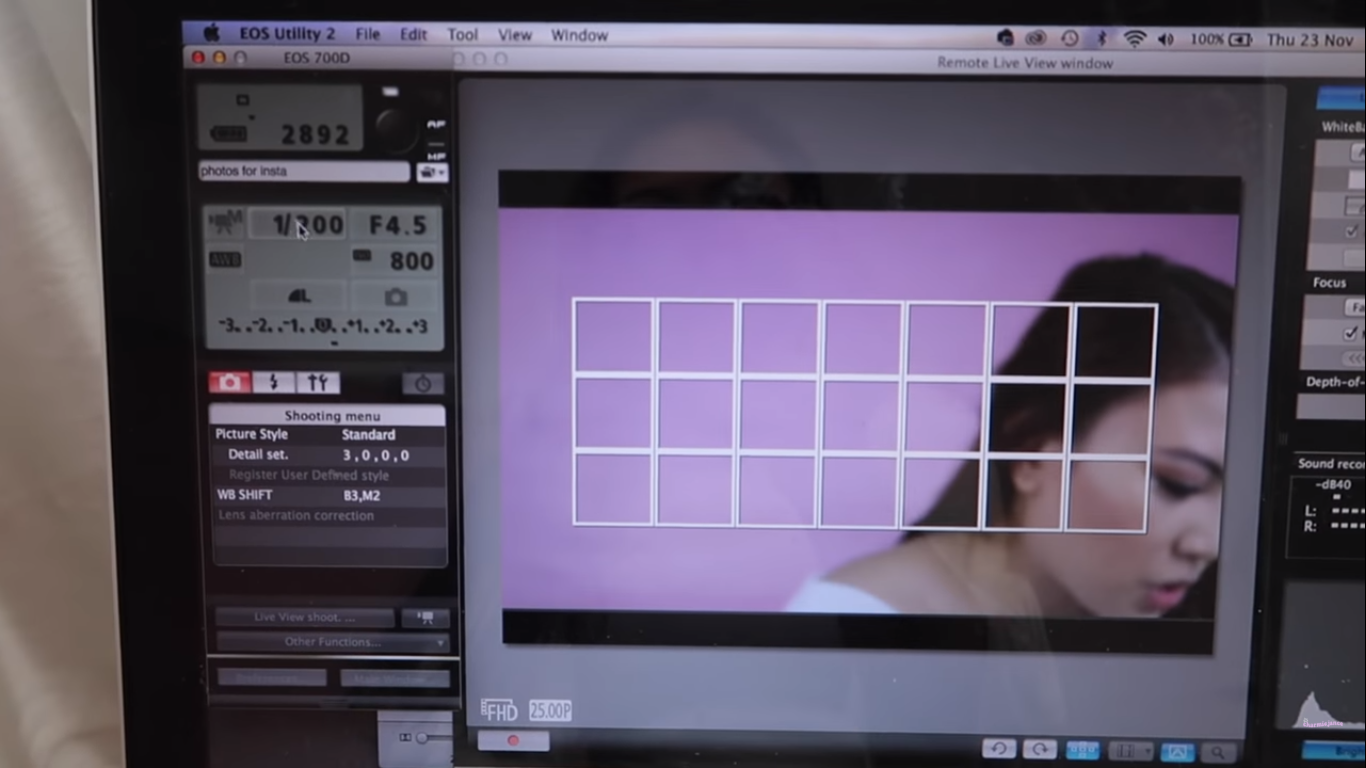Click the exposure compensation scale

[324, 328]
